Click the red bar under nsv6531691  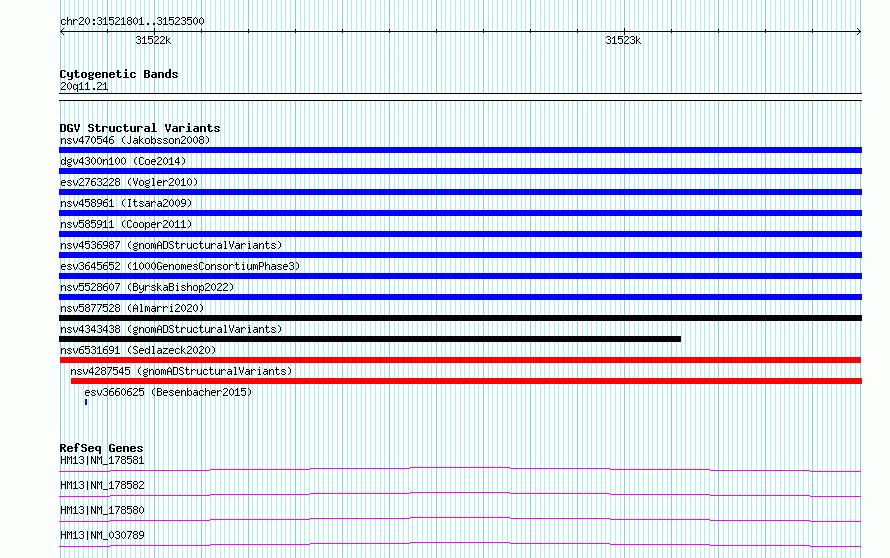[460, 360]
